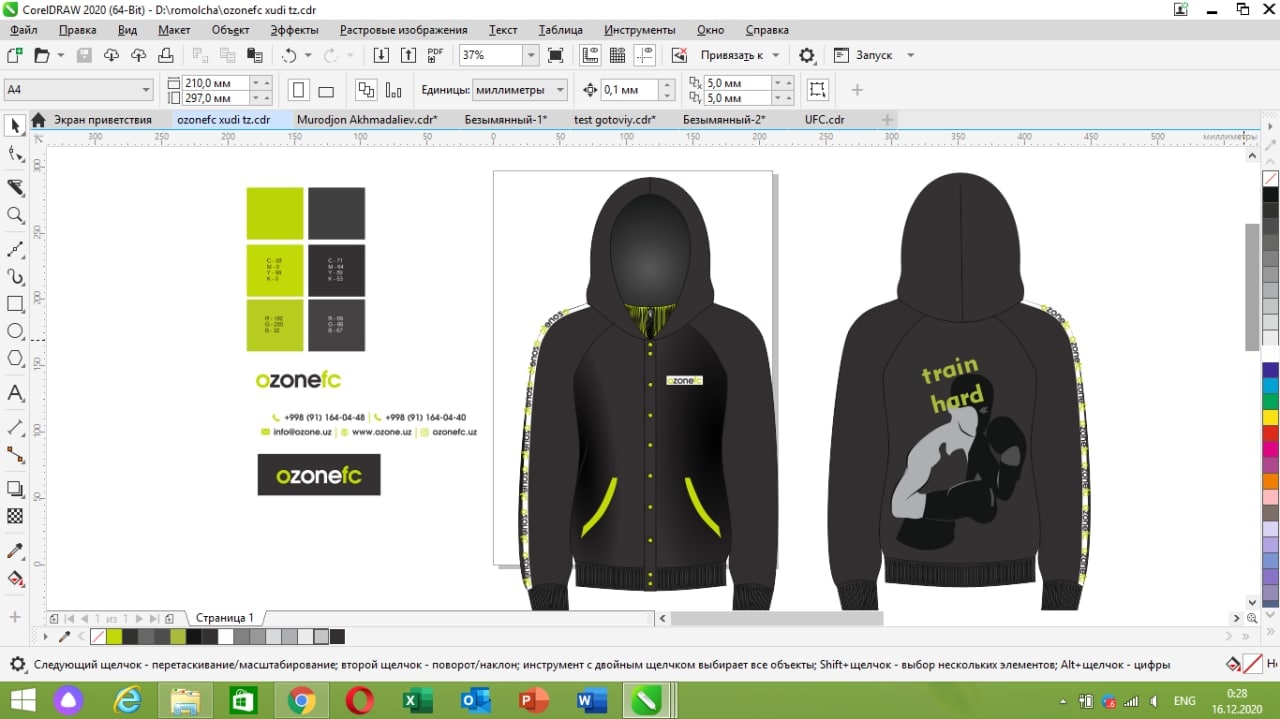Select the Parallel Dimension tool
1280x719 pixels.
(15, 427)
